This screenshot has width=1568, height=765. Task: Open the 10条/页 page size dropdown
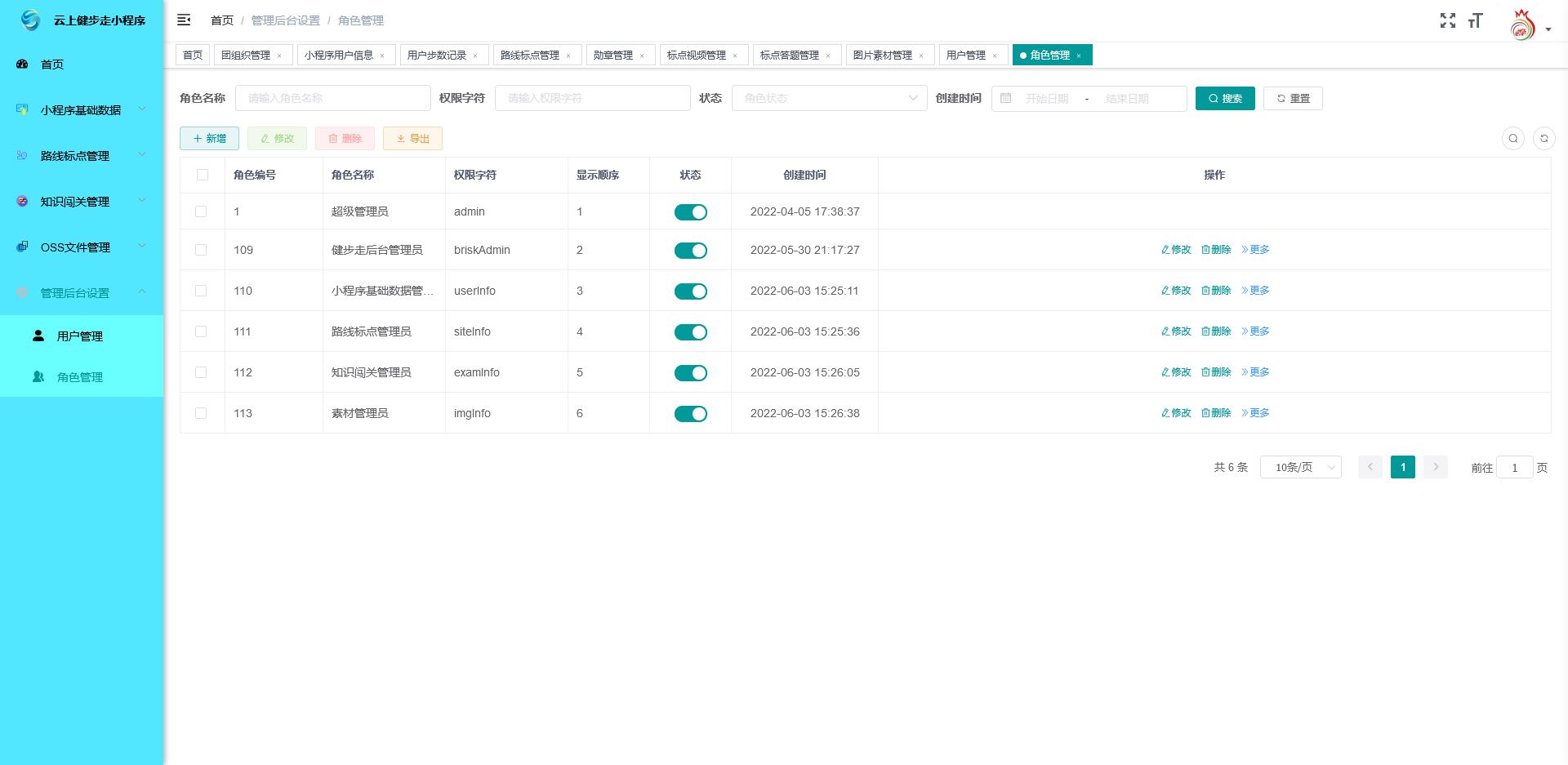[x=1300, y=467]
